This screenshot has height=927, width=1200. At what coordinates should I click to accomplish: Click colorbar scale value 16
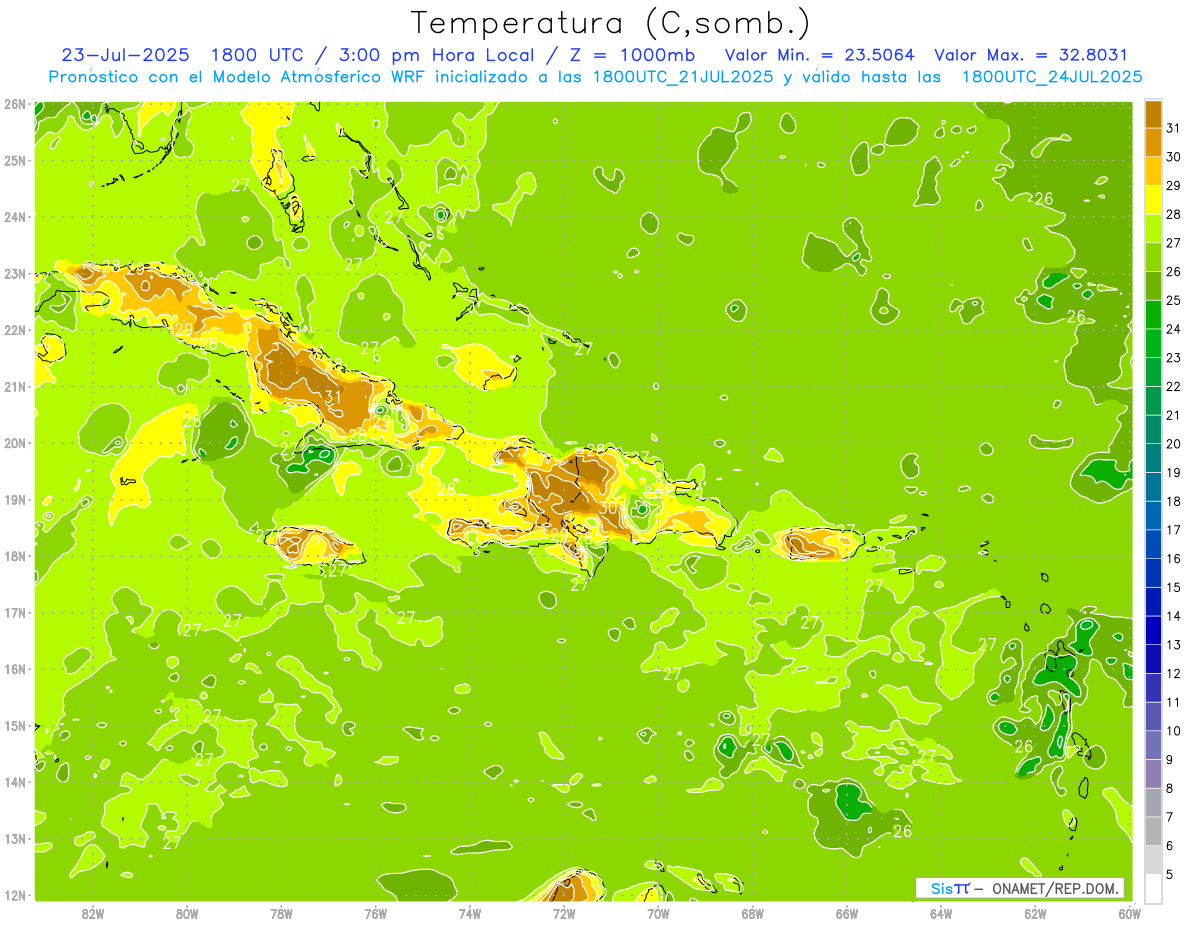click(1174, 558)
